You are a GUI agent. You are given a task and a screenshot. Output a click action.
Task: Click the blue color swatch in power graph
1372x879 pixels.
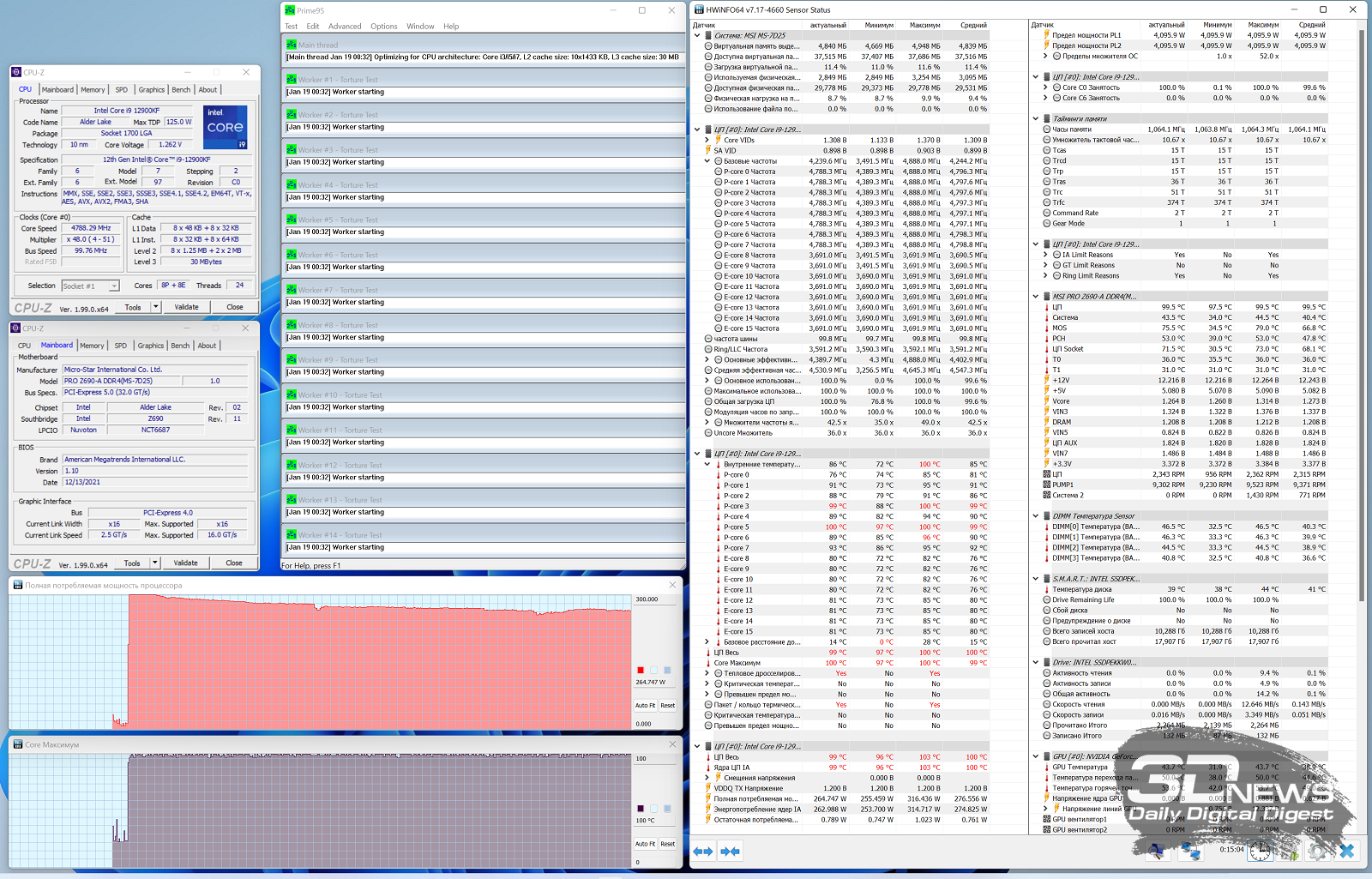667,670
